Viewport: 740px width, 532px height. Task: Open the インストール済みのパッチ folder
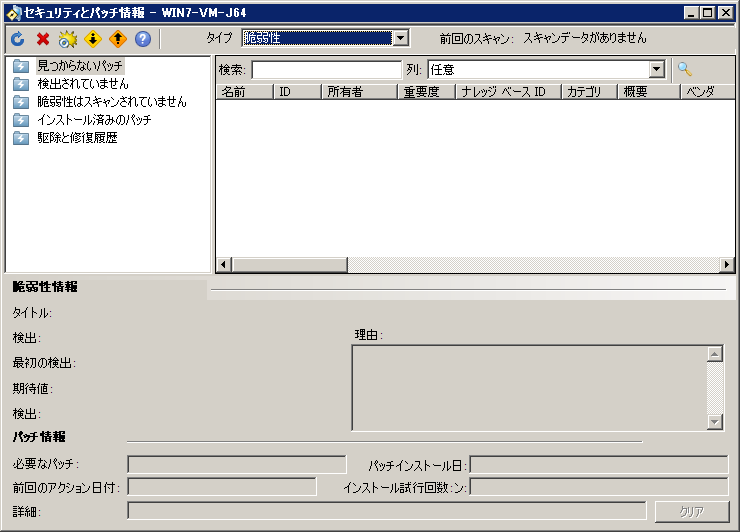pos(94,120)
